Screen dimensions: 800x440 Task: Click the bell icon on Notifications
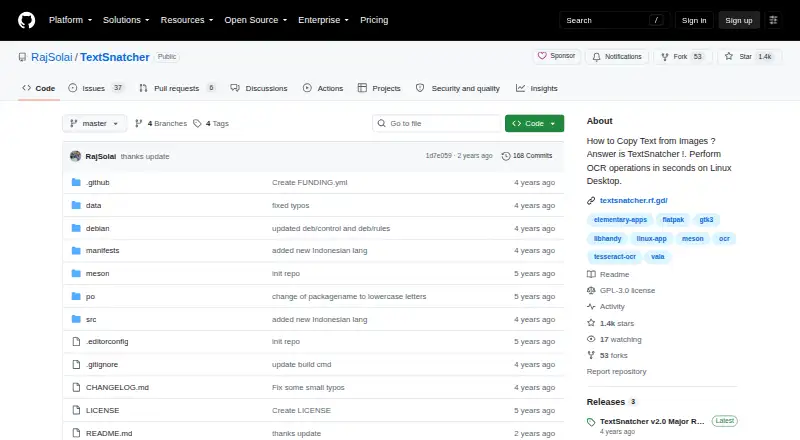pyautogui.click(x=596, y=57)
